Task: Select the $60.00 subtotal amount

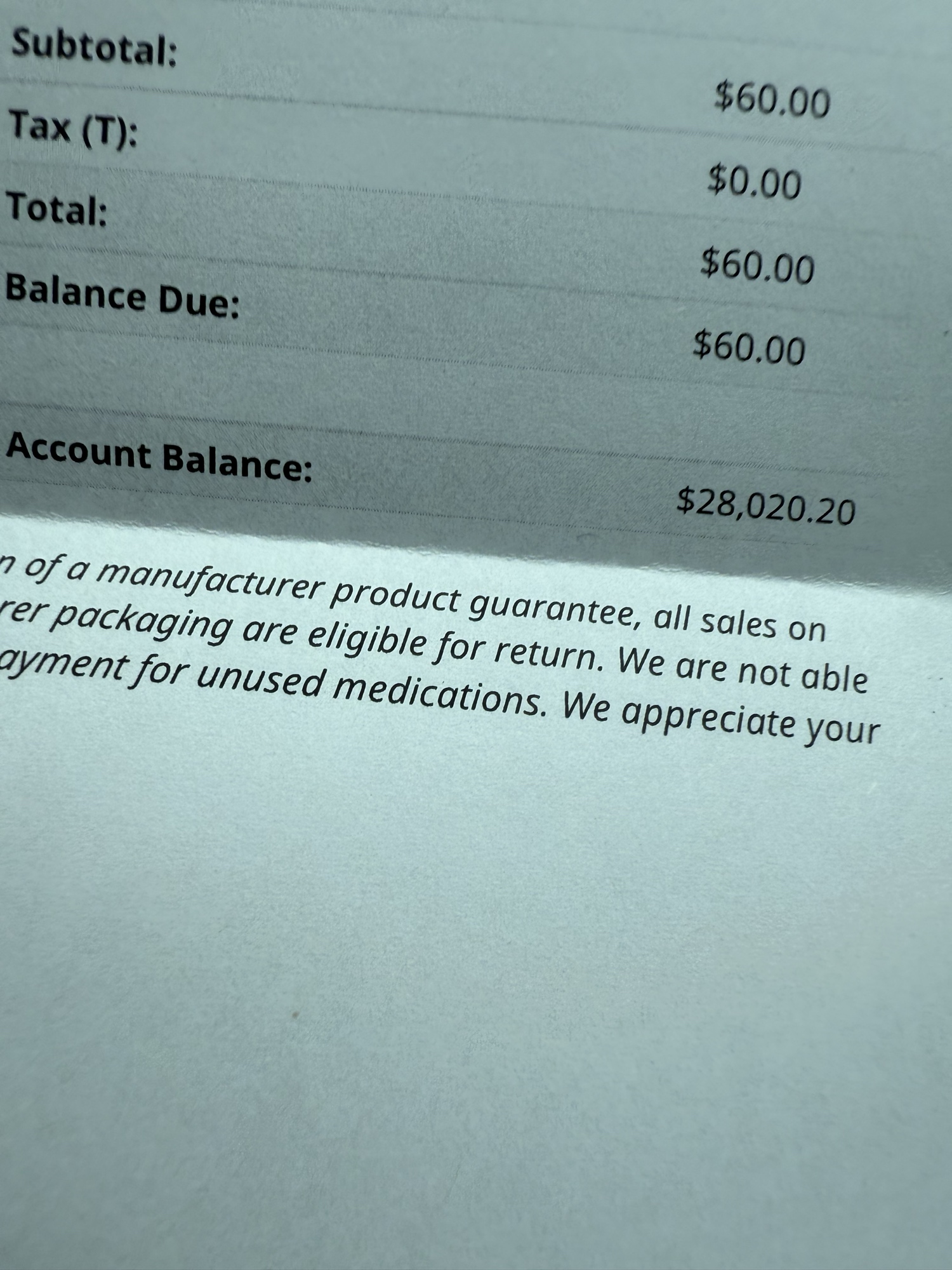Action: (x=772, y=100)
